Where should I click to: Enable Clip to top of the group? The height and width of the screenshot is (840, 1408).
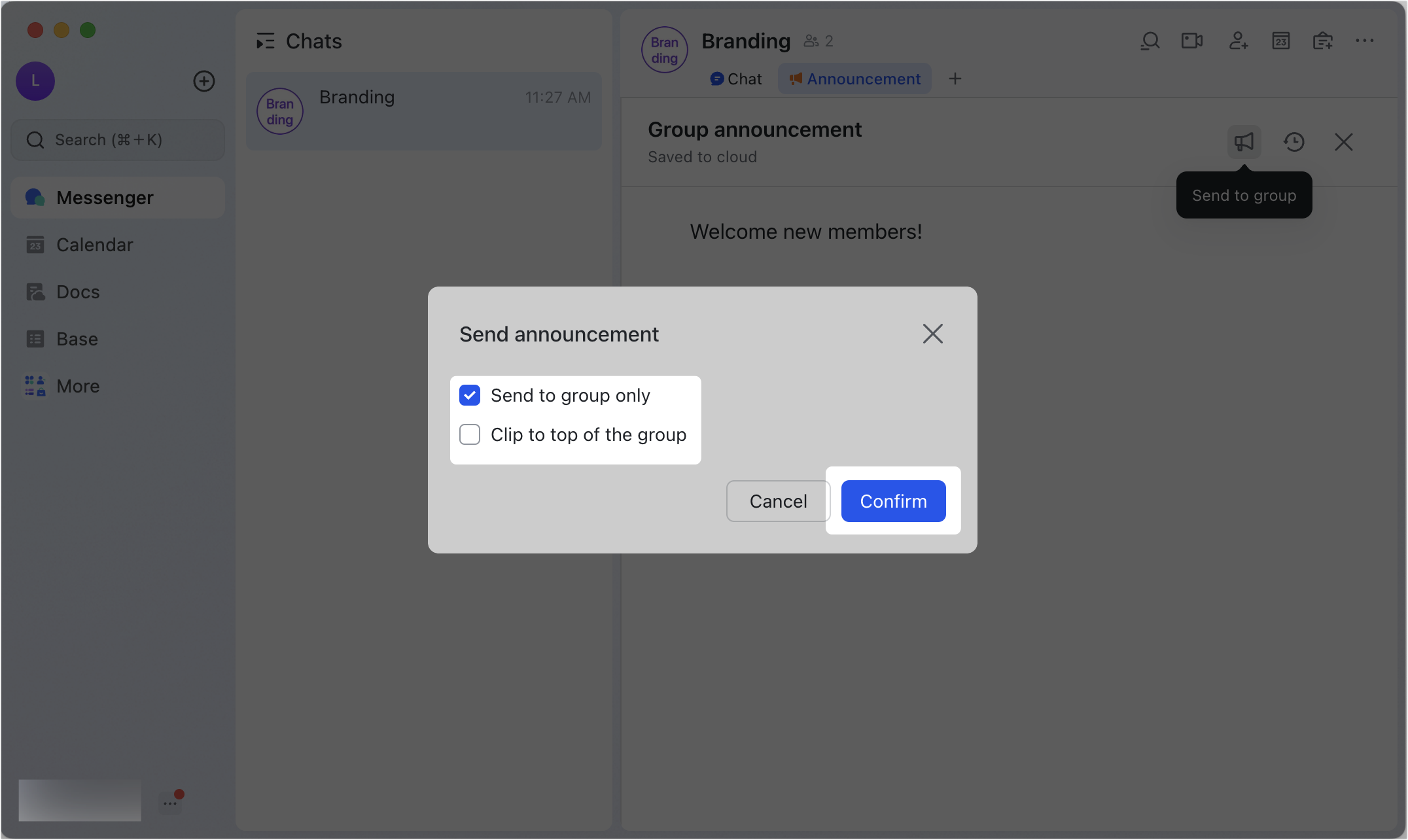[x=469, y=434]
